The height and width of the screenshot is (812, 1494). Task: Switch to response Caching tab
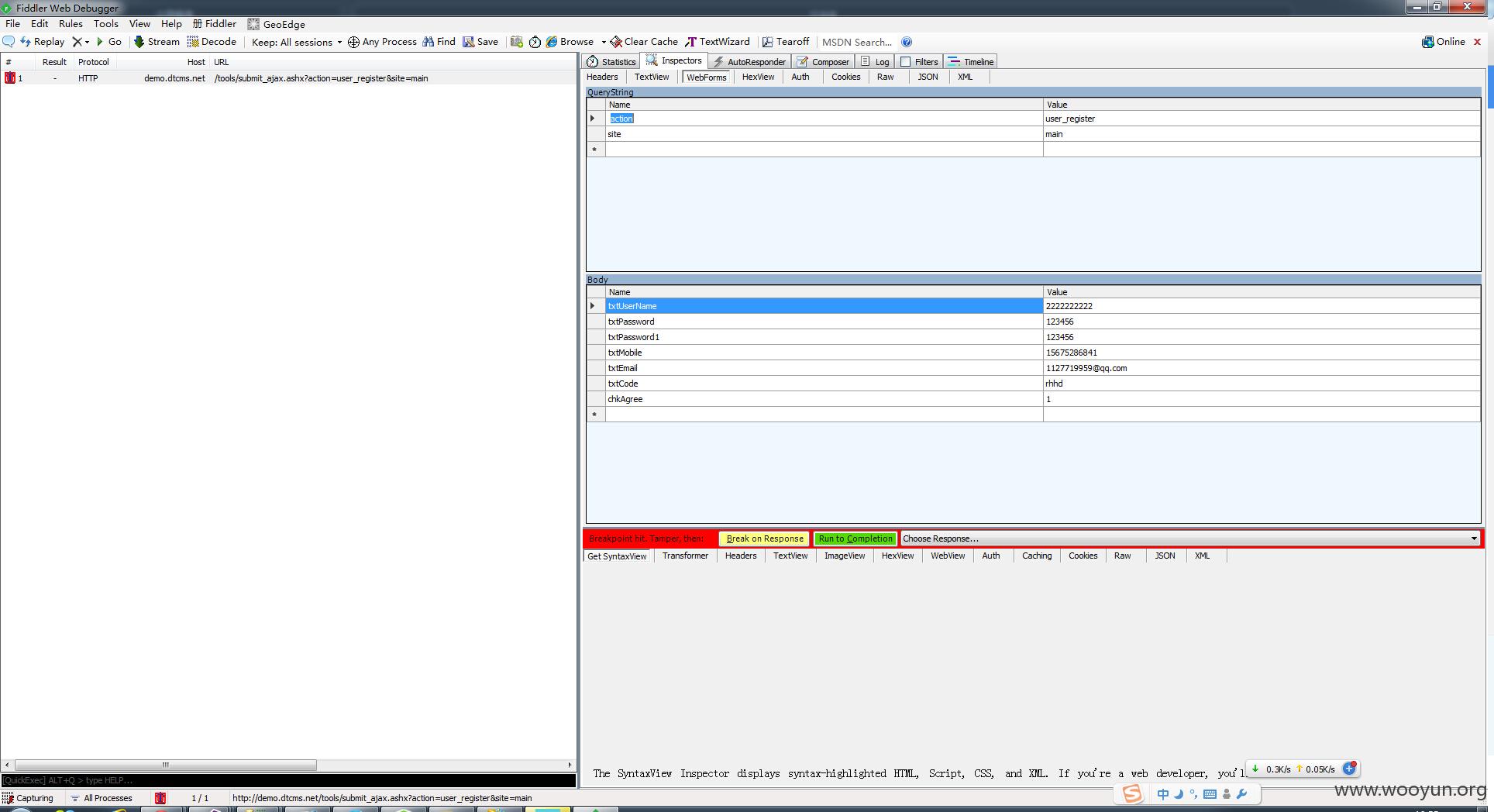pyautogui.click(x=1037, y=556)
